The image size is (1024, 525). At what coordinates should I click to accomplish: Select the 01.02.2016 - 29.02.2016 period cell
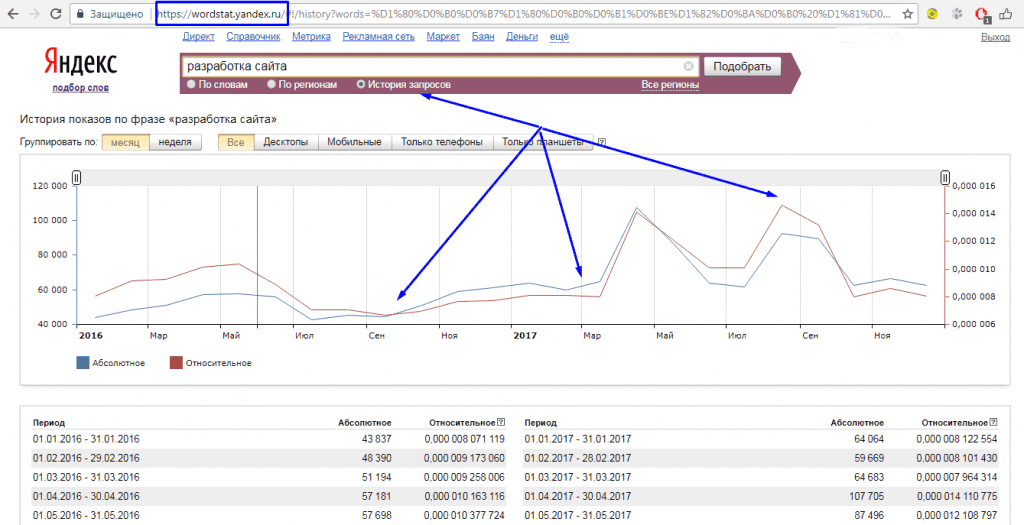coord(86,458)
